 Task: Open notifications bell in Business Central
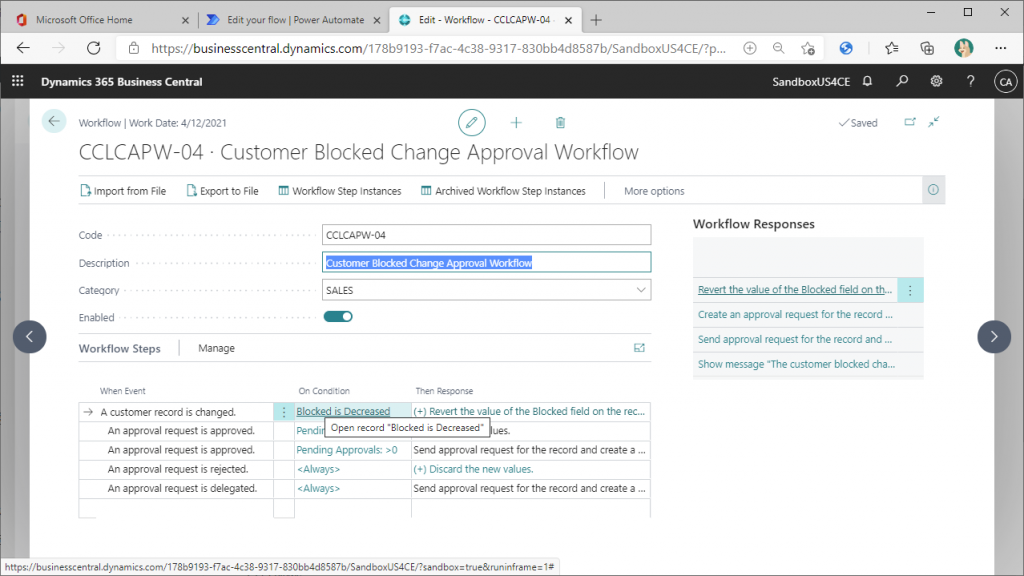[867, 81]
